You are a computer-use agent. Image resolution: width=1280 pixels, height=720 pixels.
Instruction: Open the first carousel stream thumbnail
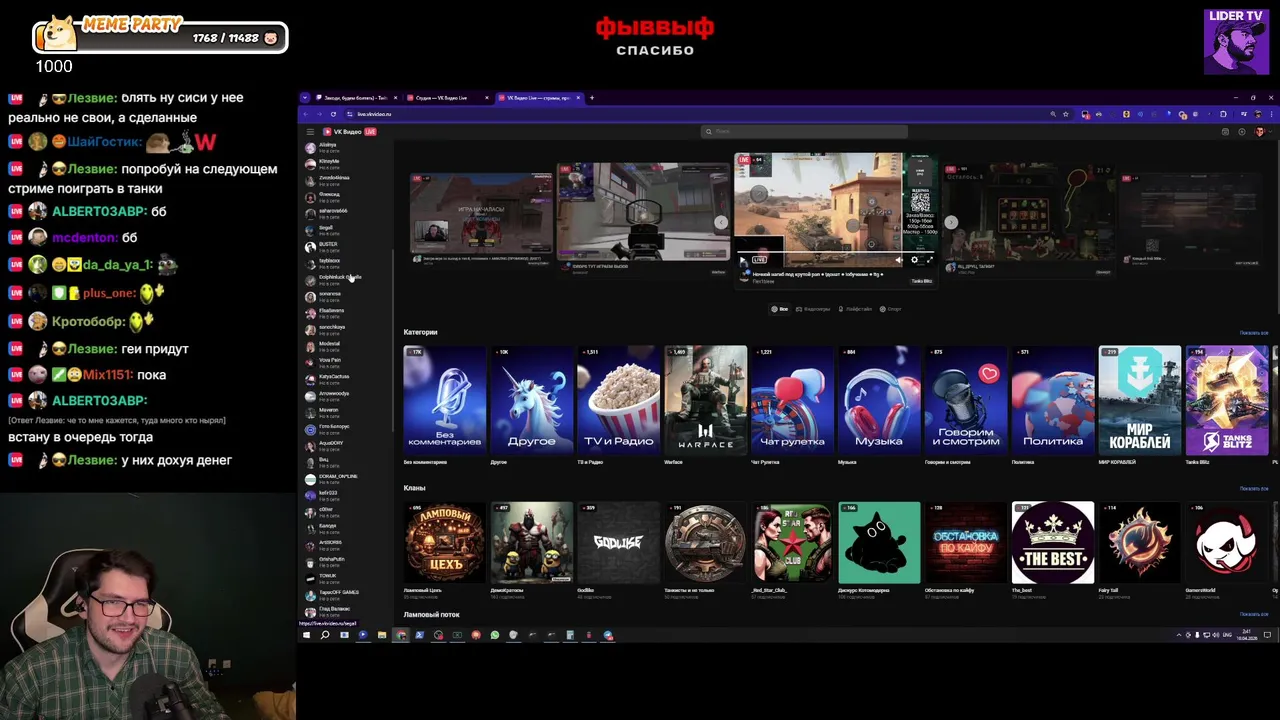[x=481, y=214]
